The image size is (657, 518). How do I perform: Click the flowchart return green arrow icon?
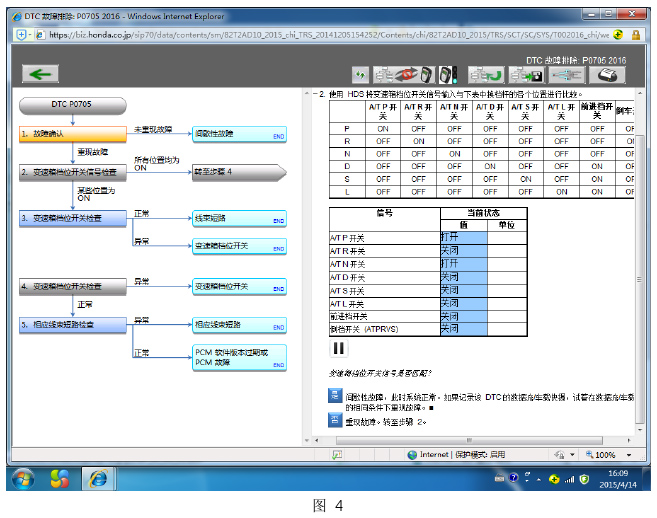pyautogui.click(x=486, y=75)
